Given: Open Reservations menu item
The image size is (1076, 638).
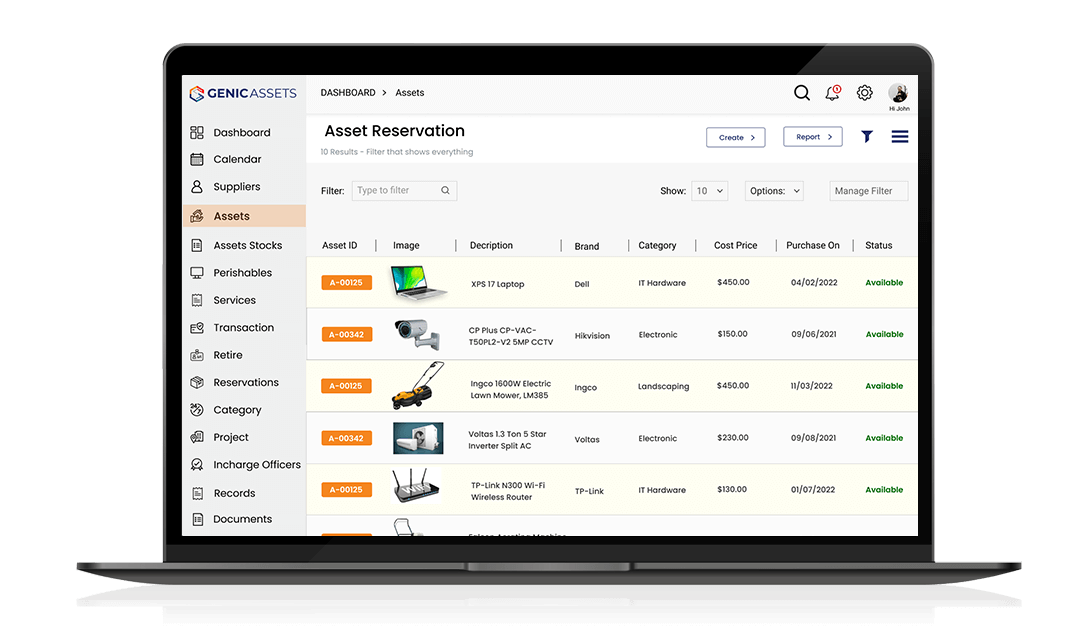Looking at the screenshot, I should click(246, 382).
